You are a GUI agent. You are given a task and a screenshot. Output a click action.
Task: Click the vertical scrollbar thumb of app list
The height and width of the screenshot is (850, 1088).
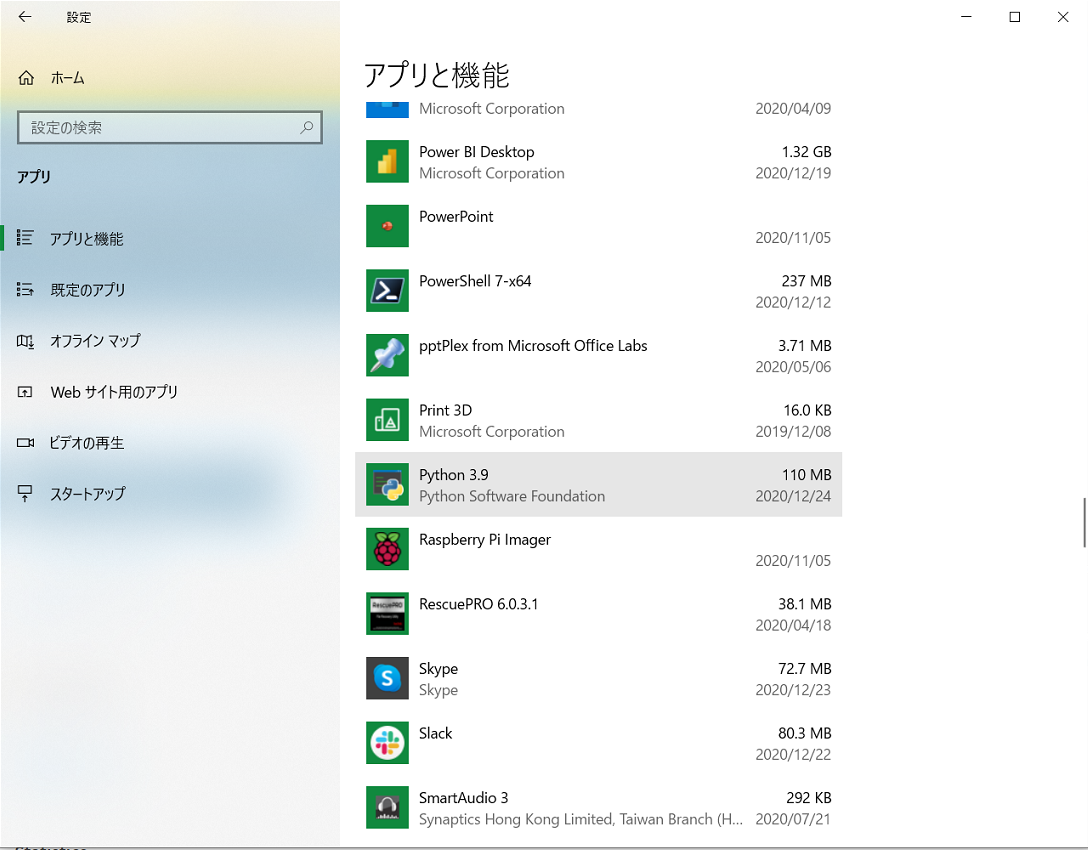pos(1084,522)
